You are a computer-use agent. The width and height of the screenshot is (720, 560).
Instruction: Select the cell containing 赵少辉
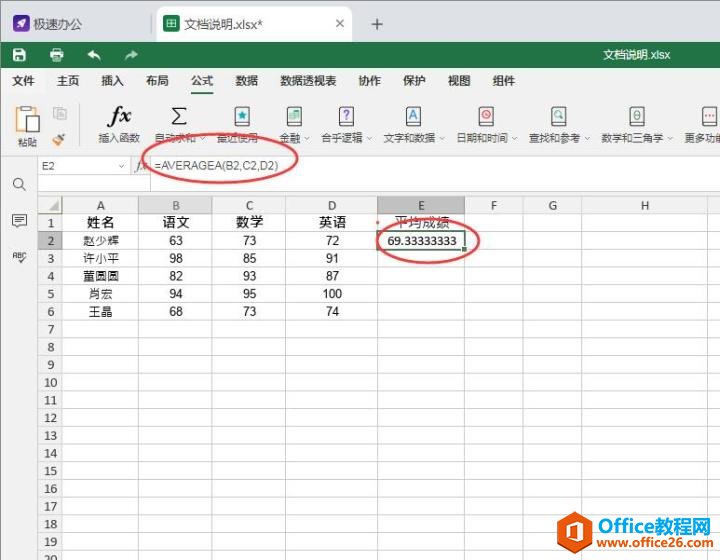pyautogui.click(x=101, y=241)
